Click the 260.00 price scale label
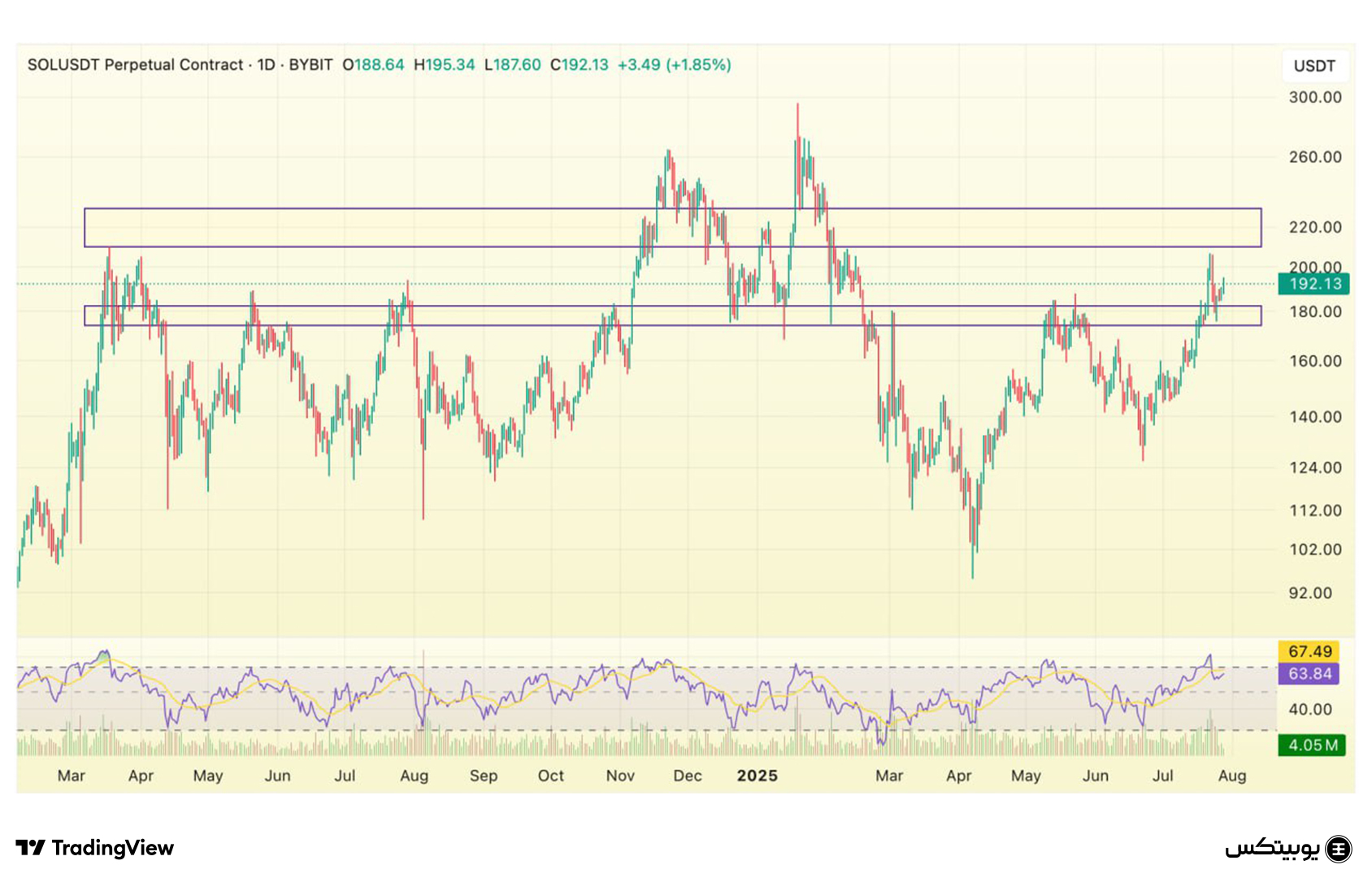The height and width of the screenshot is (878, 1372). [1314, 157]
